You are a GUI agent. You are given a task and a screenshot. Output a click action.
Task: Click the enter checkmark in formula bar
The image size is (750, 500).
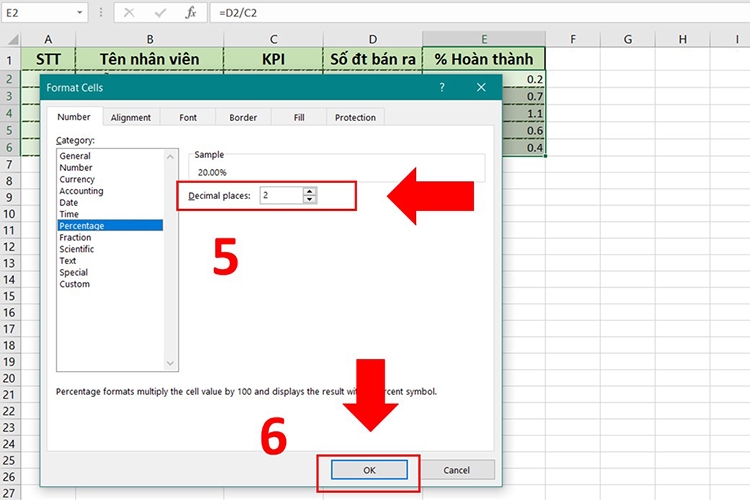point(160,12)
